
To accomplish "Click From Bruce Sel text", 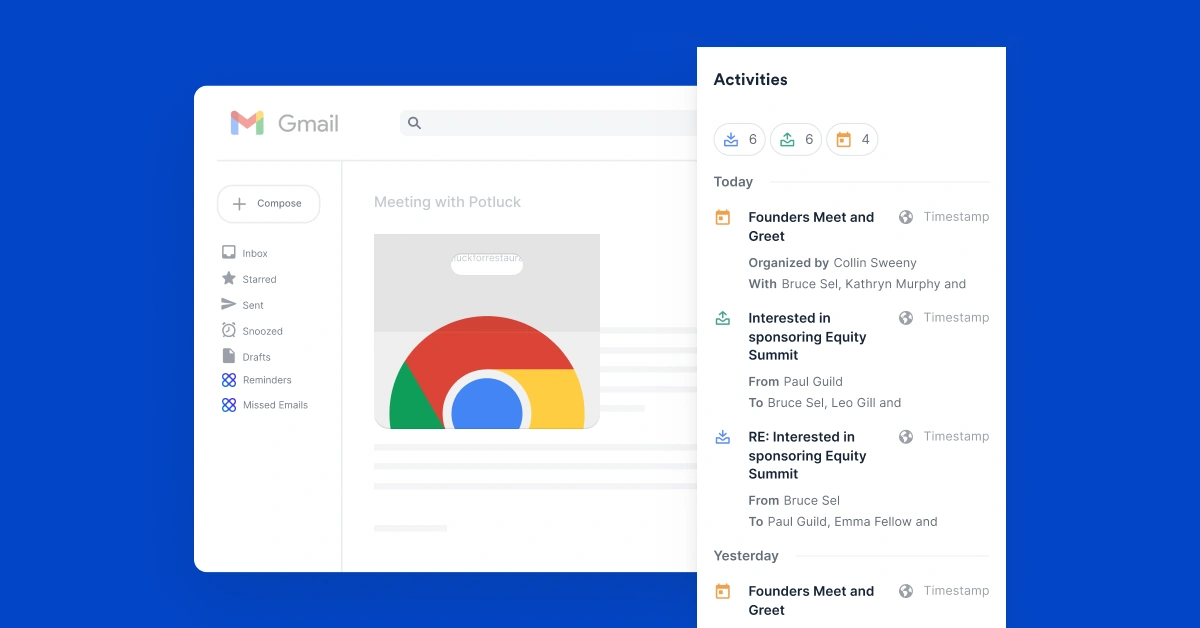I will 794,501.
